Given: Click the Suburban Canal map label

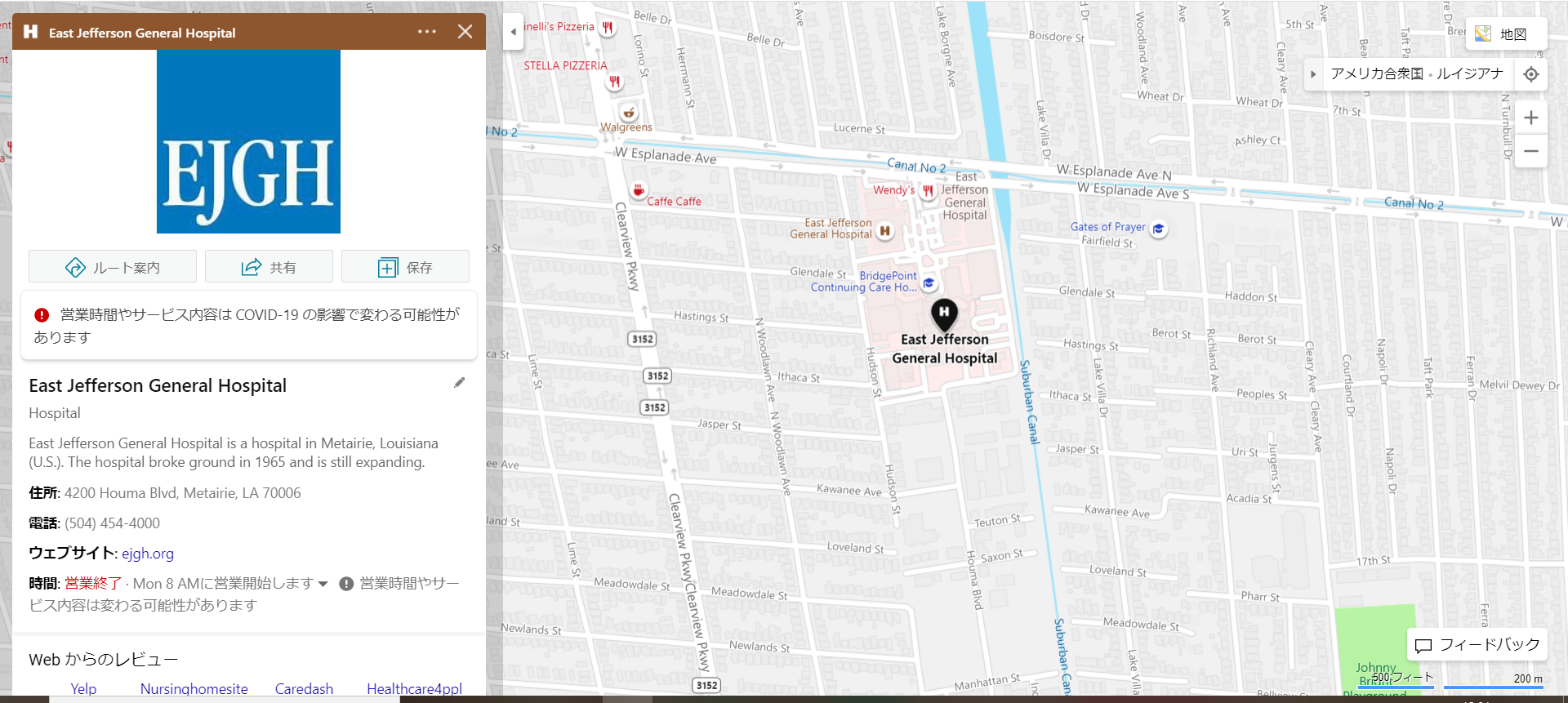Looking at the screenshot, I should click(1029, 402).
